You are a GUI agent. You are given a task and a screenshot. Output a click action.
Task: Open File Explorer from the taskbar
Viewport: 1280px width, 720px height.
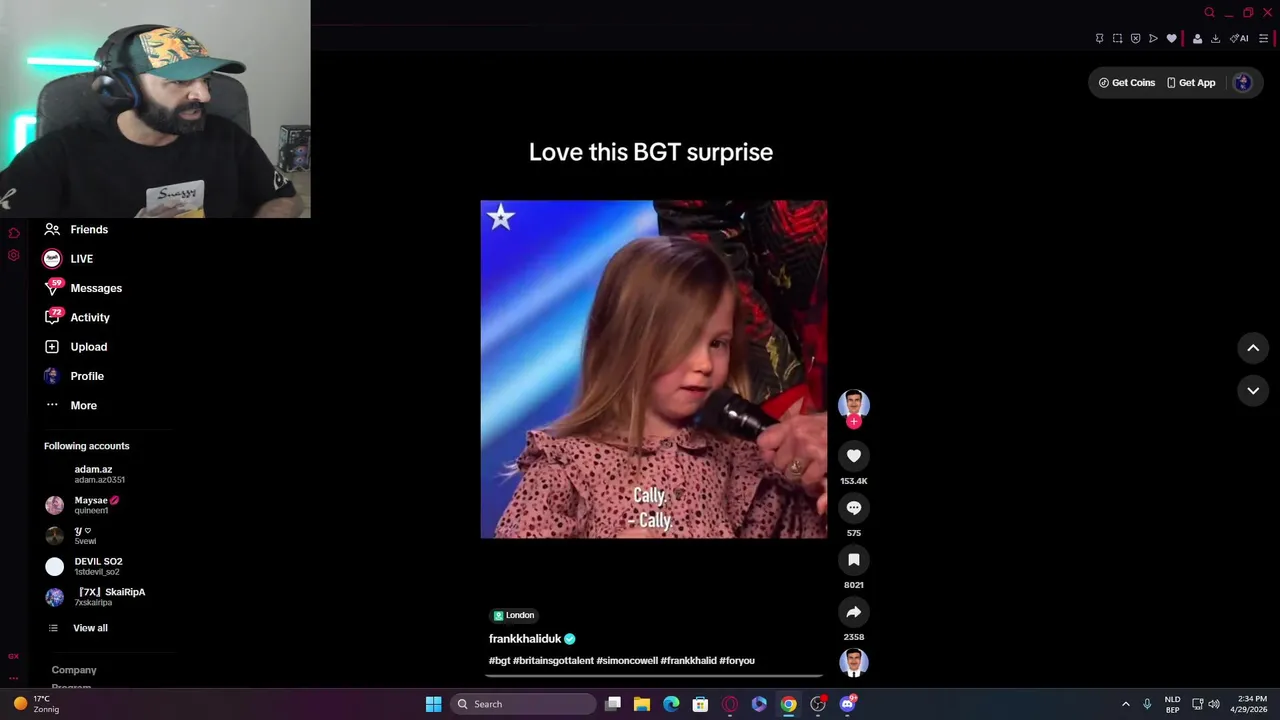642,704
